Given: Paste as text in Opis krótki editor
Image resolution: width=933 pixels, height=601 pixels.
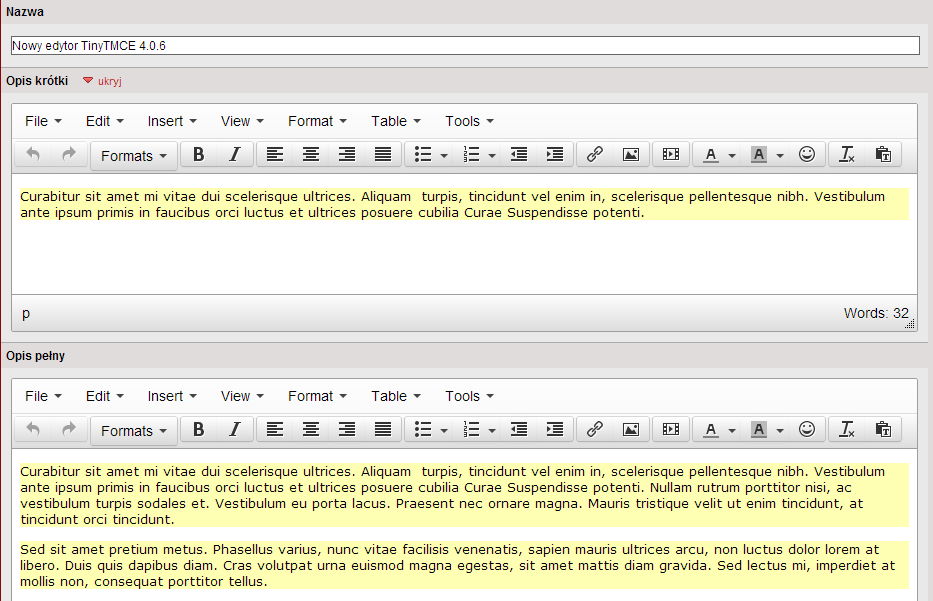Looking at the screenshot, I should pos(883,155).
